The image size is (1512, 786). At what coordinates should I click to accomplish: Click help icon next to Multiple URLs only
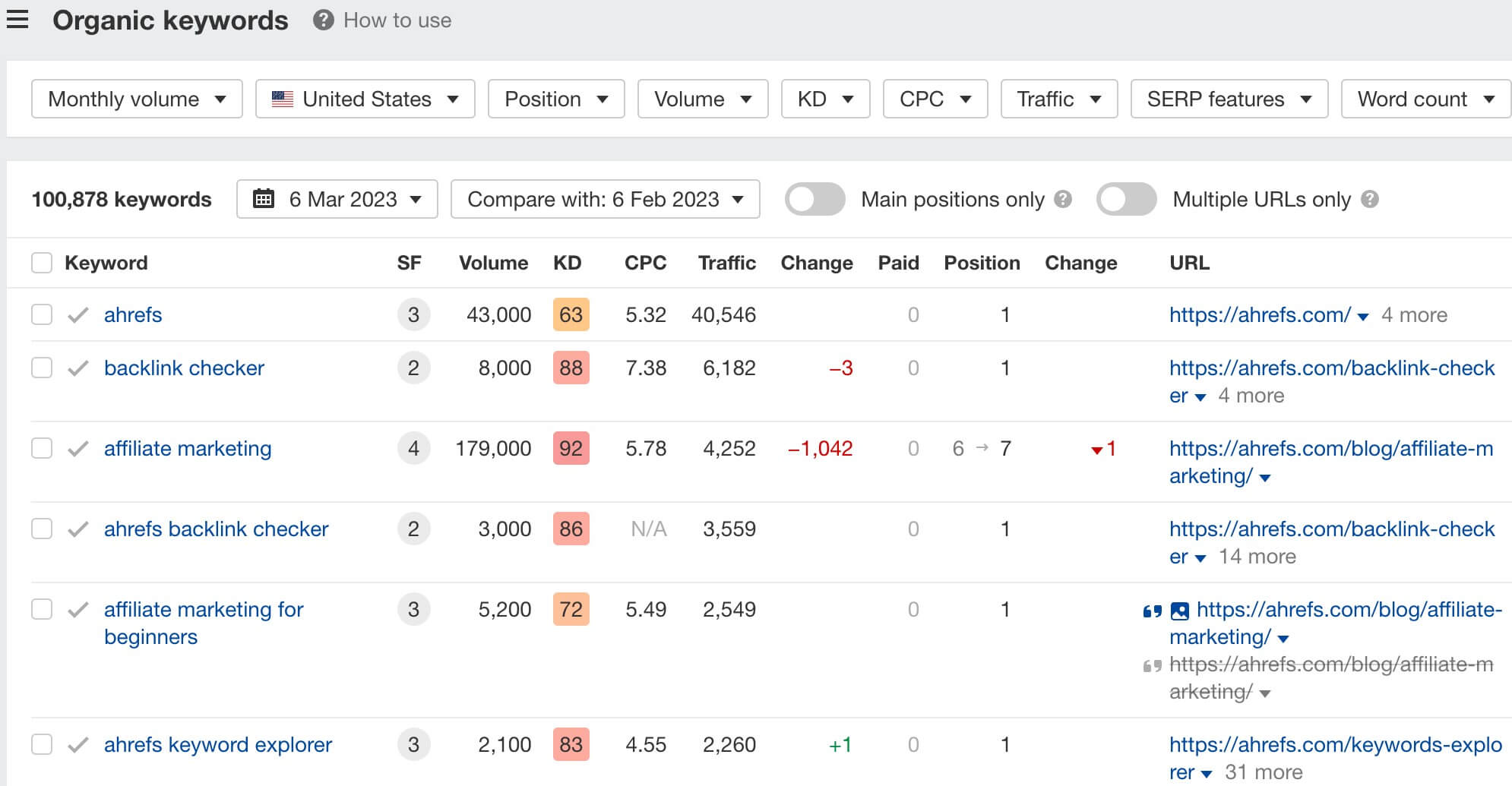[x=1370, y=199]
